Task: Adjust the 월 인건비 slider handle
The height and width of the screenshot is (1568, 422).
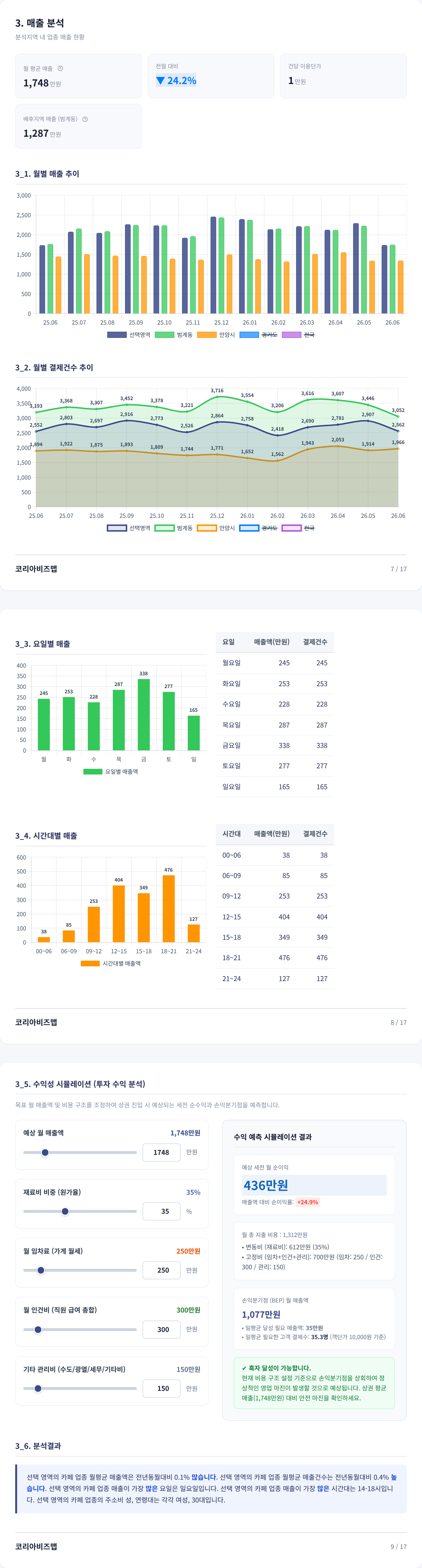Action: [38, 1329]
